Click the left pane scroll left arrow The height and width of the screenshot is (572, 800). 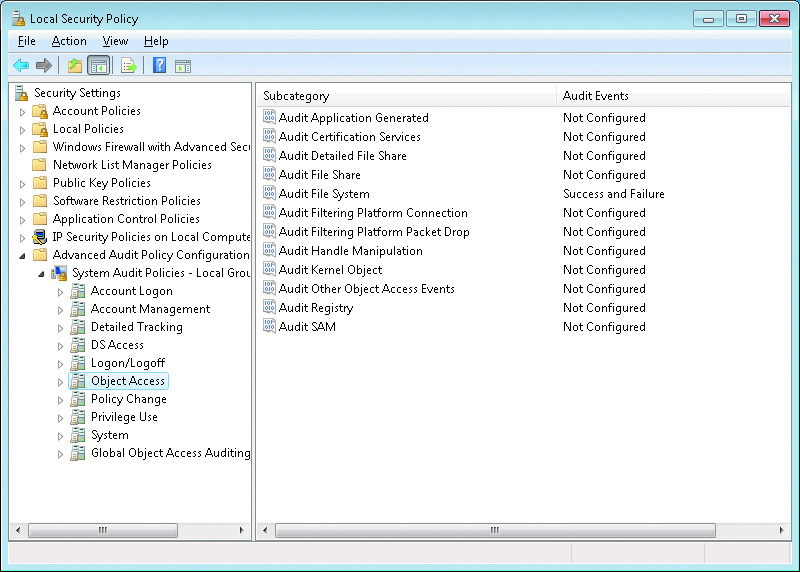[x=18, y=530]
